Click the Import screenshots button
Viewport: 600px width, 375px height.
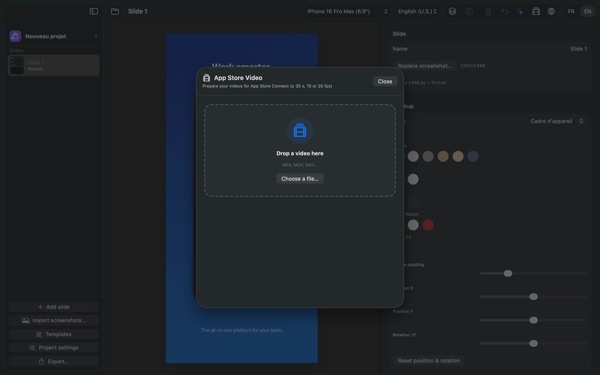coord(54,320)
